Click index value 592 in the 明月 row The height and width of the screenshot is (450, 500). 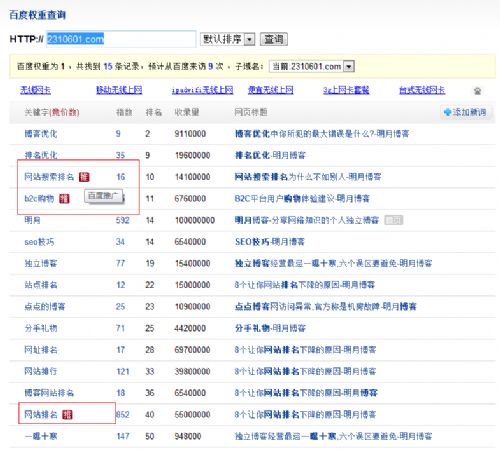(x=122, y=220)
